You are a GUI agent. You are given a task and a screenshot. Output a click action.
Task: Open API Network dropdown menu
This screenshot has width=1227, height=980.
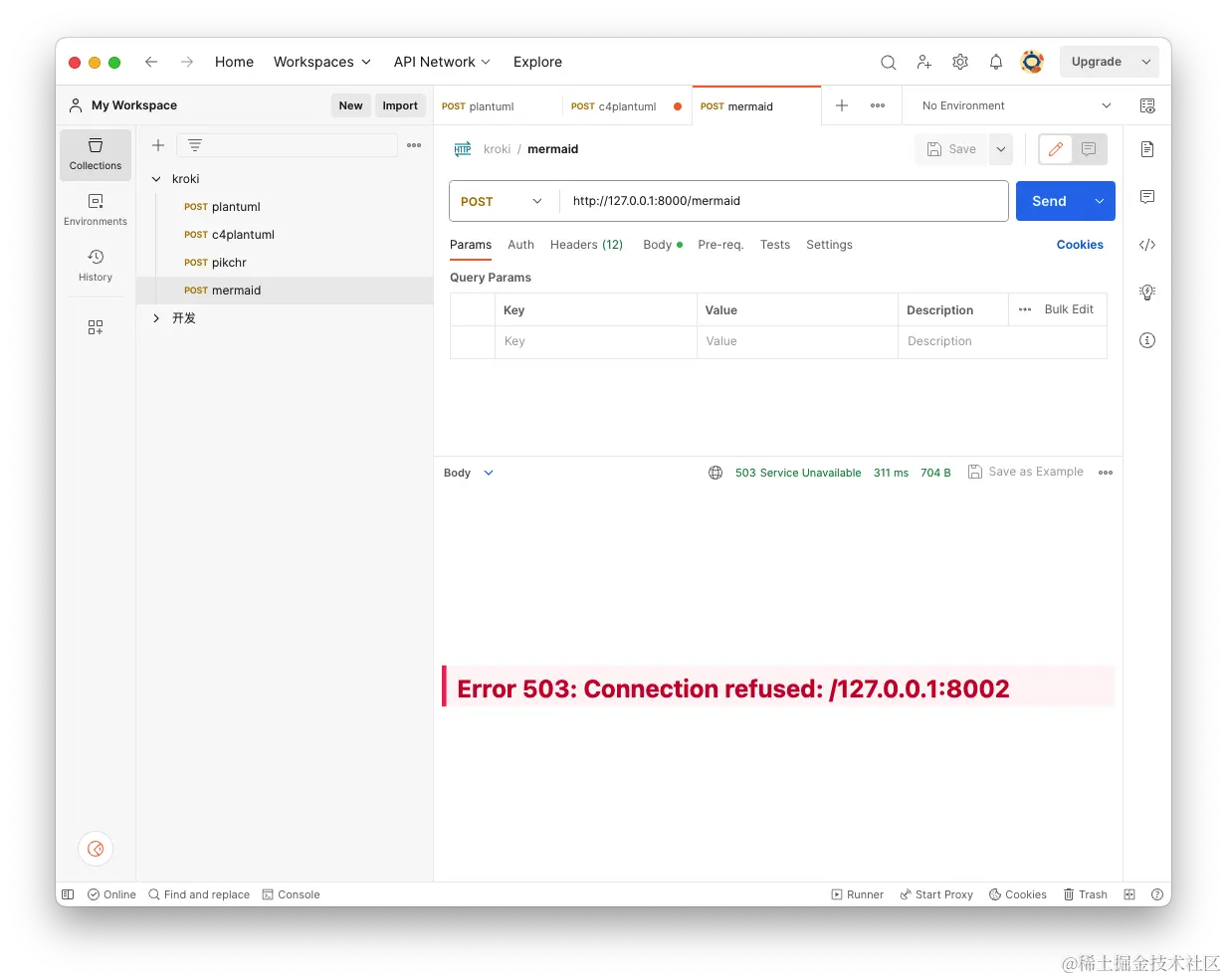[442, 62]
